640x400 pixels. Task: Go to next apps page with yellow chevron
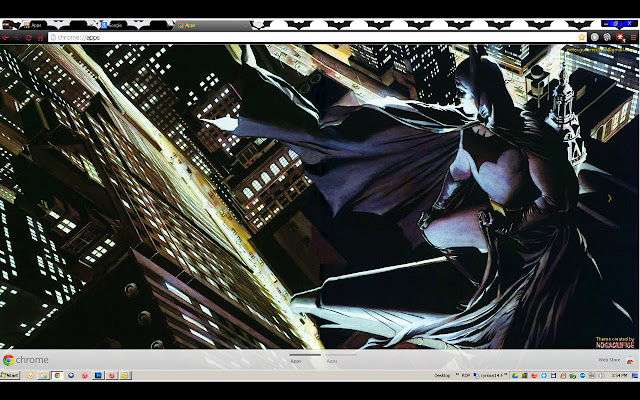point(609,198)
